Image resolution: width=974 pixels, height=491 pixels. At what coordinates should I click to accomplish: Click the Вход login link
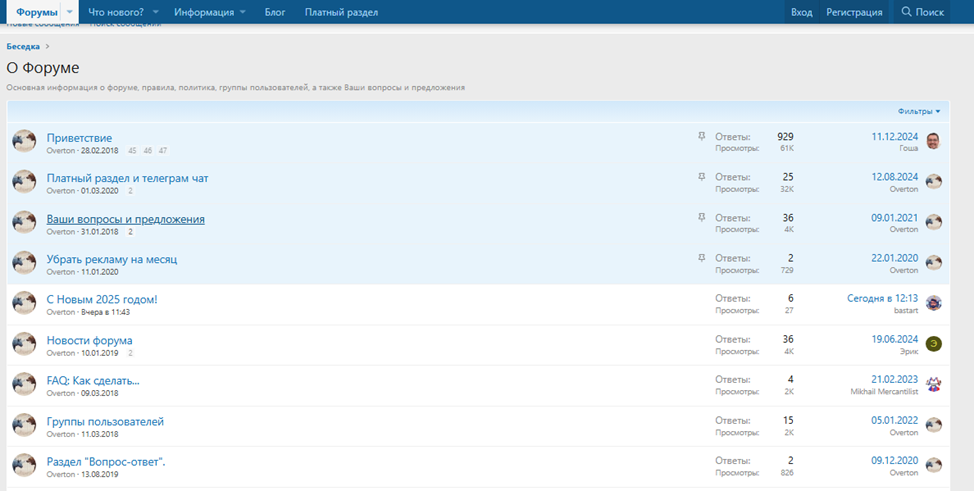coord(801,12)
